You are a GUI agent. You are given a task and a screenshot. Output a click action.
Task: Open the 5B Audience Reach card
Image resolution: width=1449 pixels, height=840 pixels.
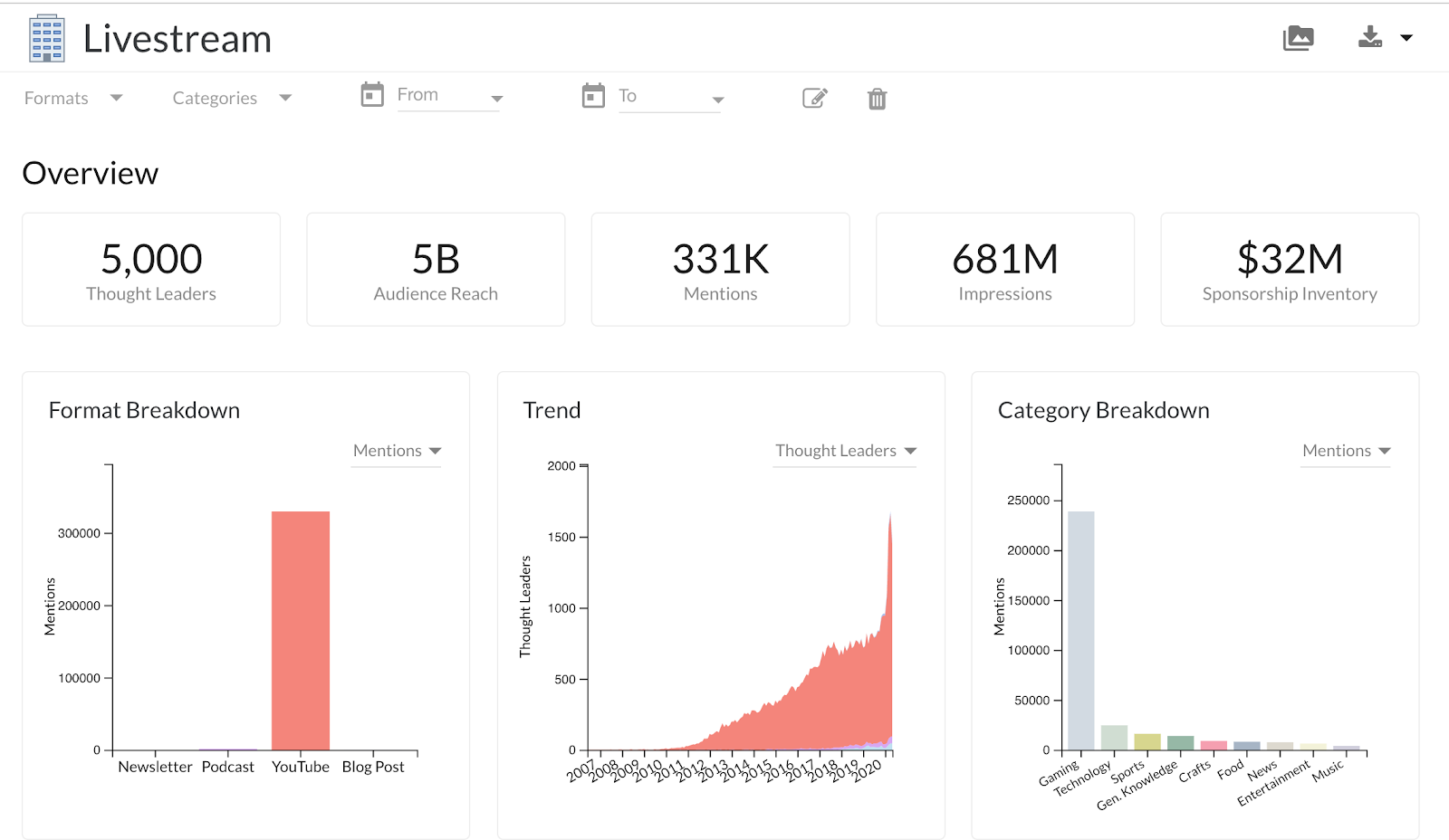tap(436, 270)
